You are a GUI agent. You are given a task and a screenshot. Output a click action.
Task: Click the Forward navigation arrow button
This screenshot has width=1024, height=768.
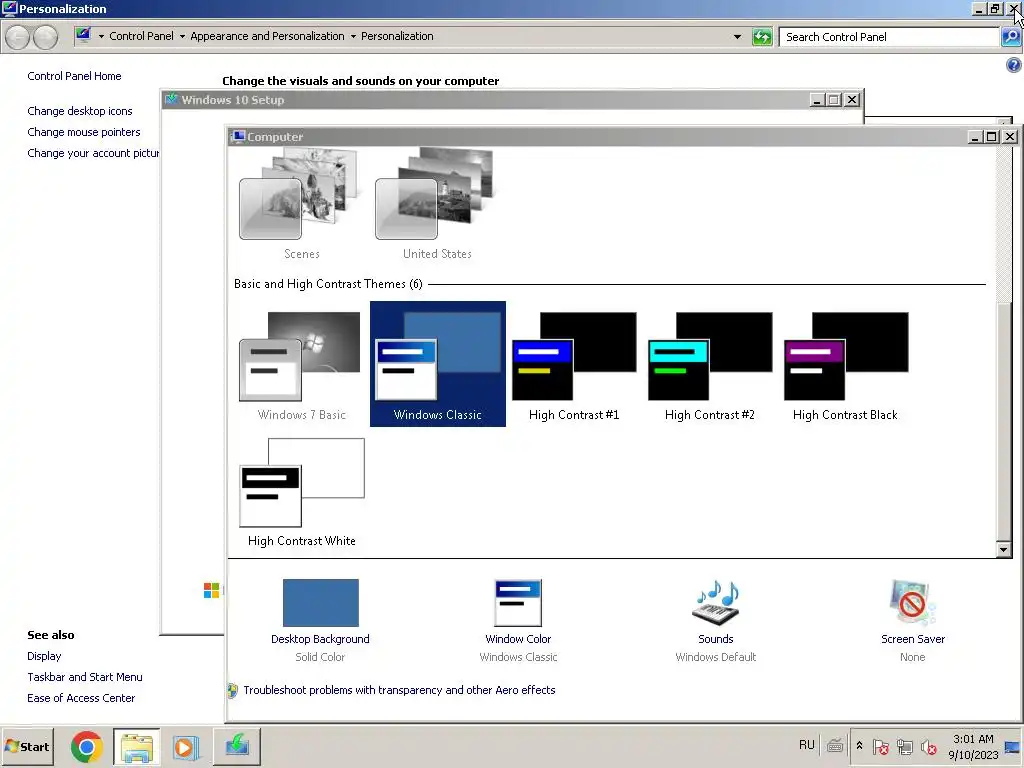pyautogui.click(x=45, y=37)
